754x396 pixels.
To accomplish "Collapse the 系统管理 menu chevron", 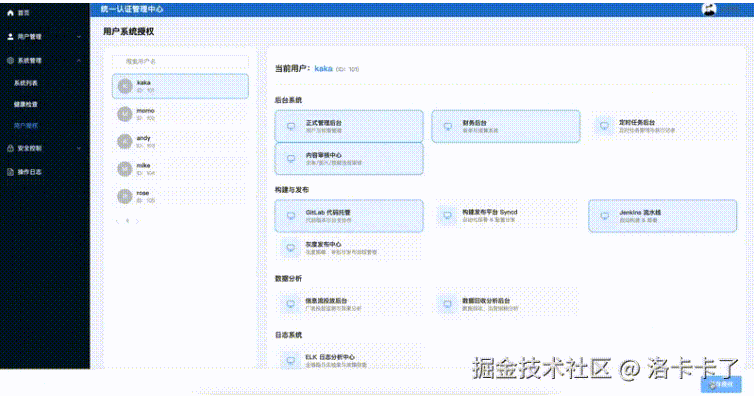I will click(x=79, y=61).
